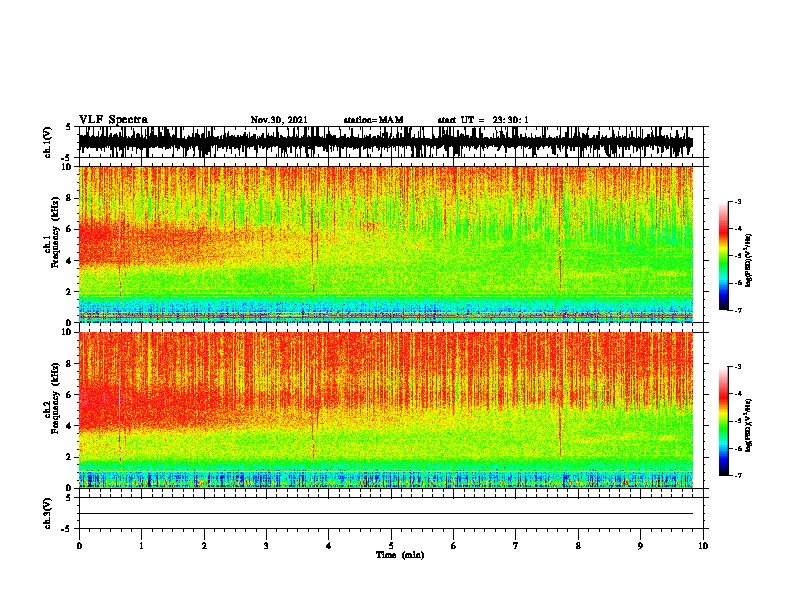Click the flat ch.3 voltage line
The height and width of the screenshot is (612, 792).
pos(386,514)
